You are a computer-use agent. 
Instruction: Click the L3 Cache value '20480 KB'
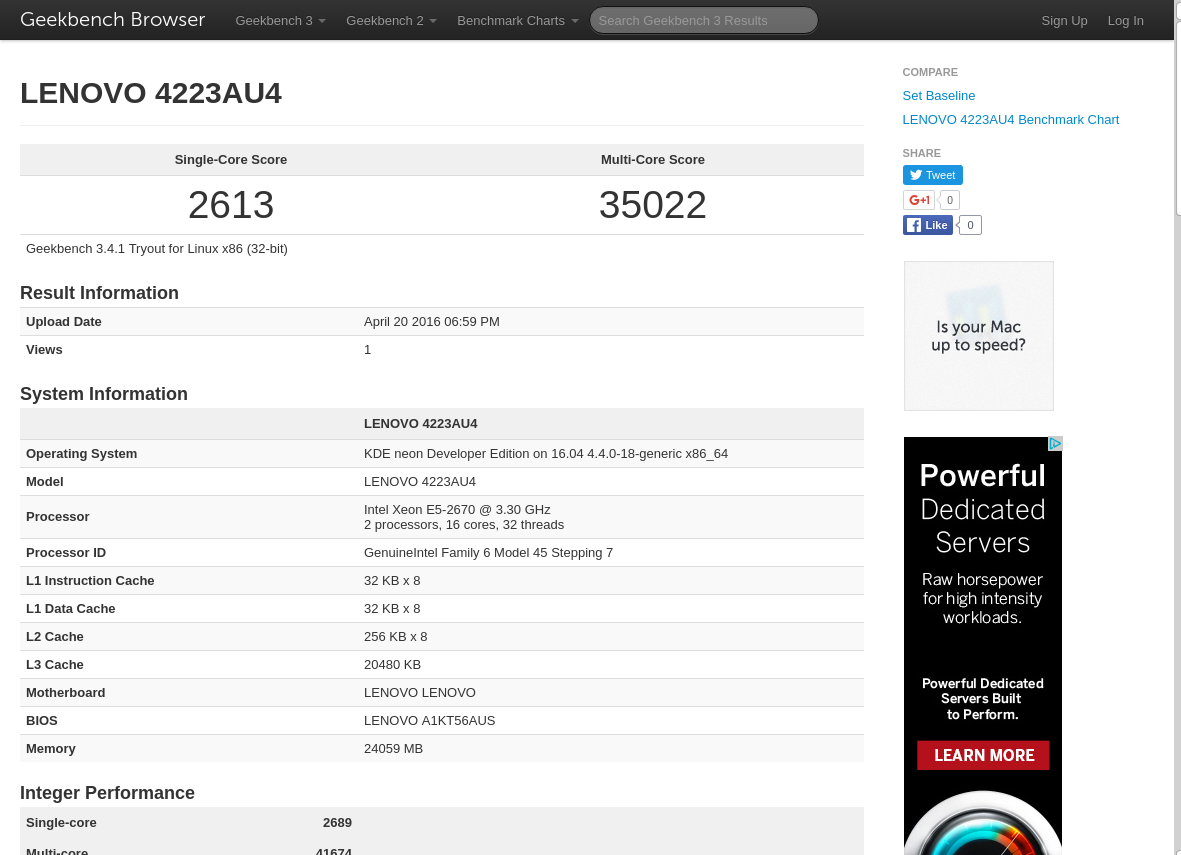[x=392, y=664]
